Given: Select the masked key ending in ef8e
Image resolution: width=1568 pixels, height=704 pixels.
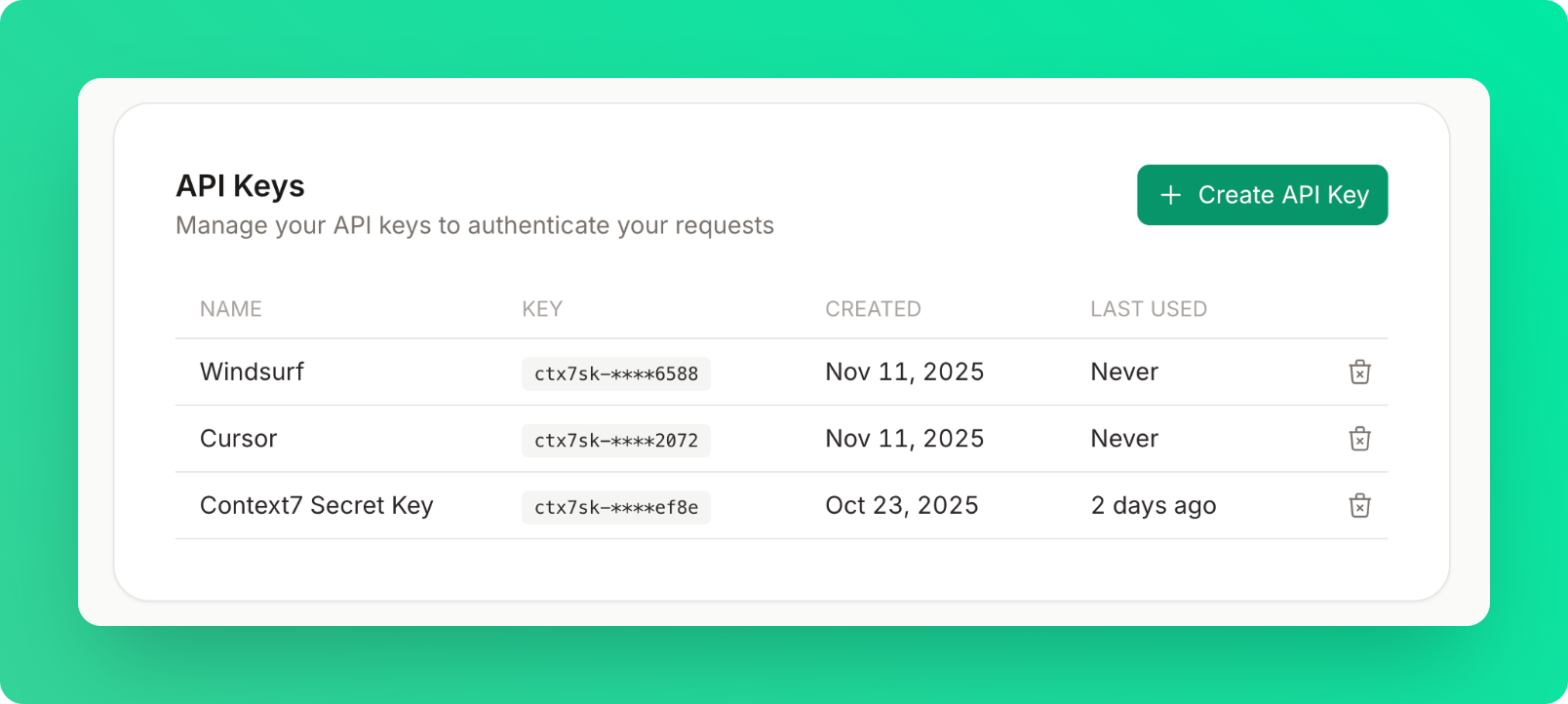Looking at the screenshot, I should tap(615, 507).
